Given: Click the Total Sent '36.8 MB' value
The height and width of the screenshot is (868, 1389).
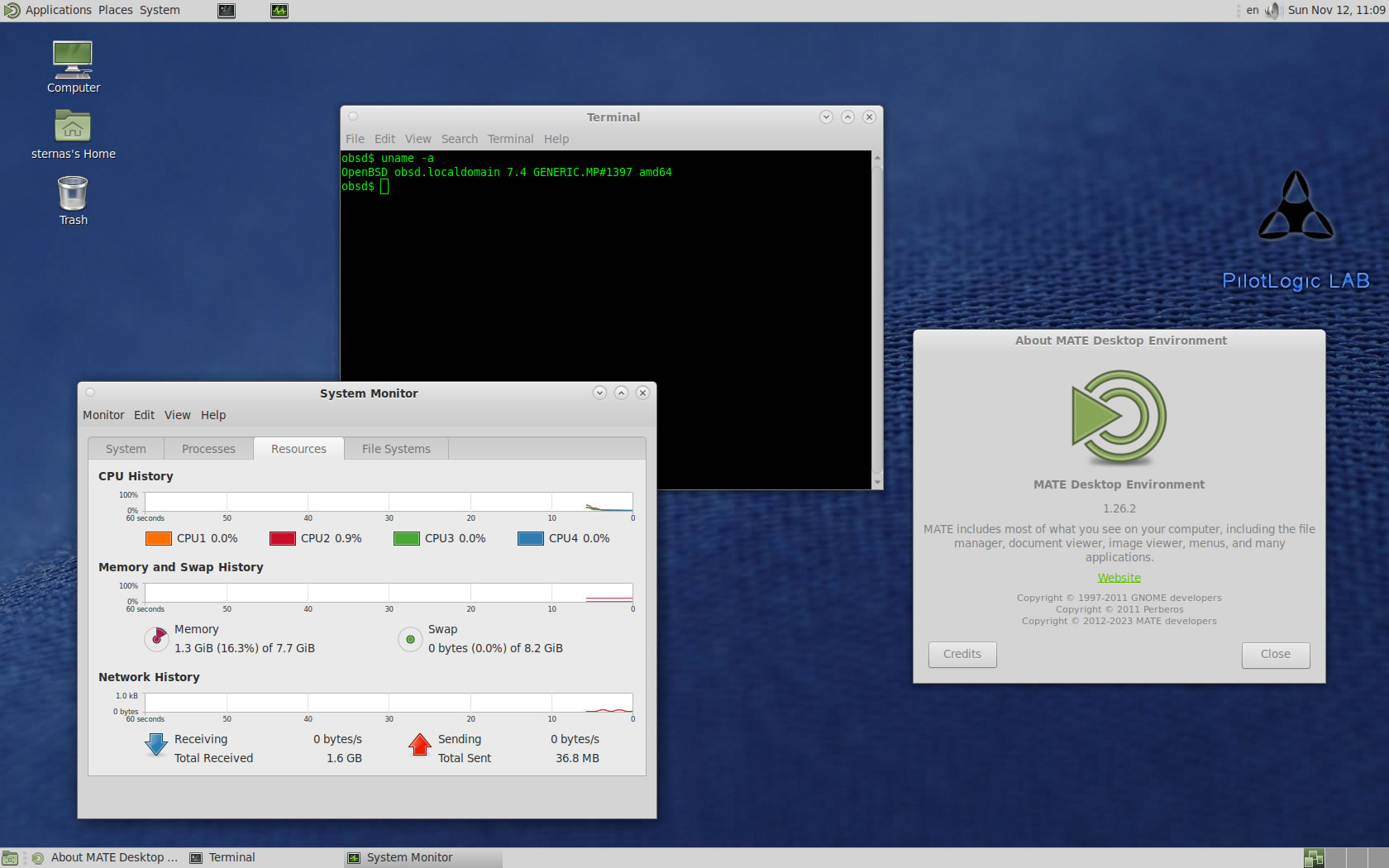Looking at the screenshot, I should pyautogui.click(x=577, y=758).
